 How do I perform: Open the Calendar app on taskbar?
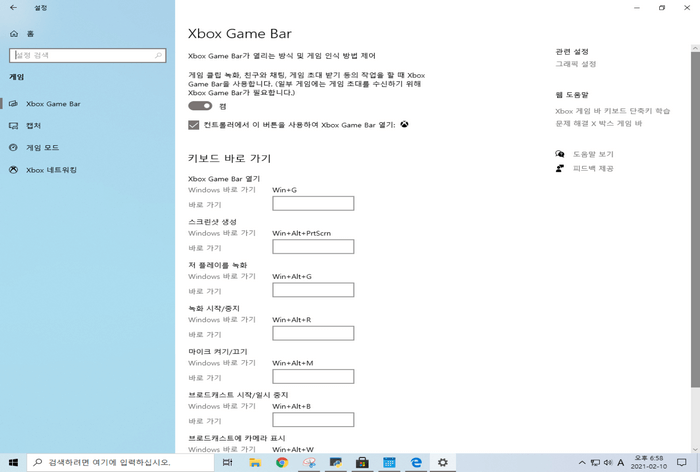[389, 463]
